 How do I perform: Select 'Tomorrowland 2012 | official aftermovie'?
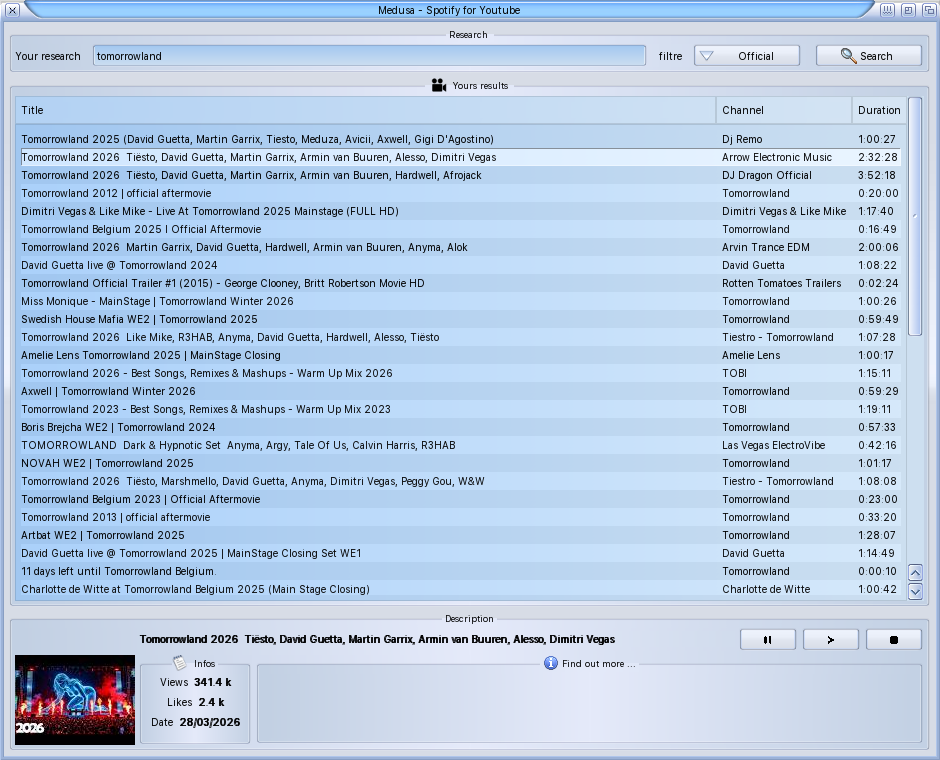pyautogui.click(x=460, y=193)
